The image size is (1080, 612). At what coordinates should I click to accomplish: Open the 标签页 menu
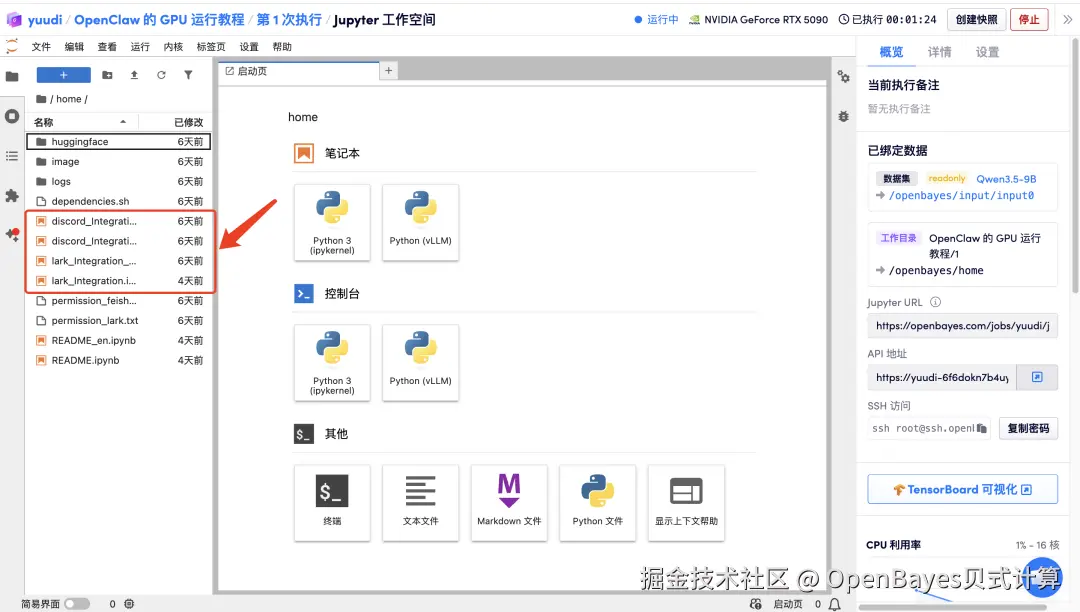click(x=211, y=47)
